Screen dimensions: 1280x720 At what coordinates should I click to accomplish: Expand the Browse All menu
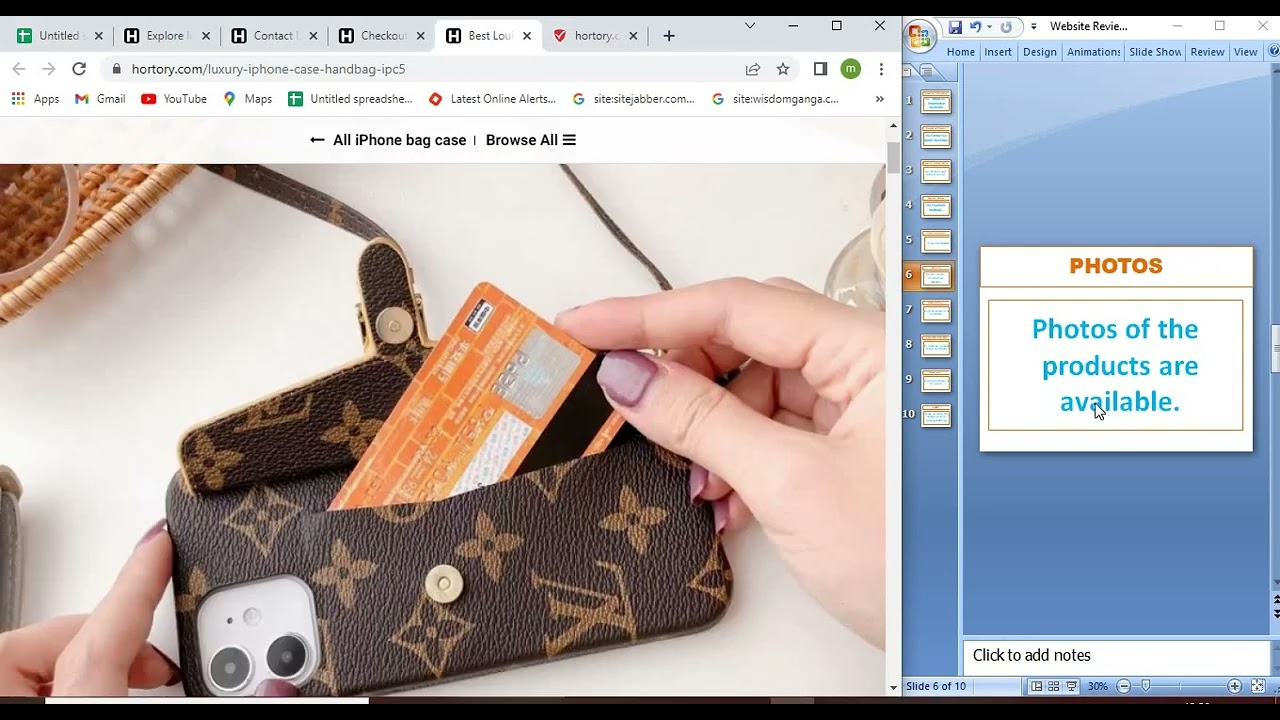coord(530,140)
